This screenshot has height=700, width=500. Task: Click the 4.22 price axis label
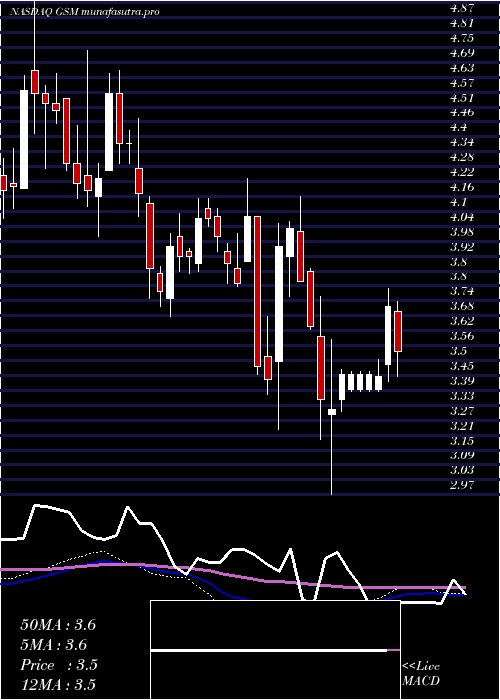point(462,172)
